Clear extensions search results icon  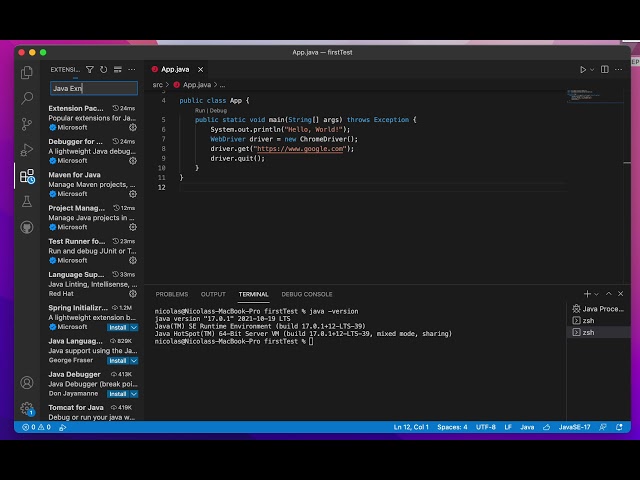point(118,69)
